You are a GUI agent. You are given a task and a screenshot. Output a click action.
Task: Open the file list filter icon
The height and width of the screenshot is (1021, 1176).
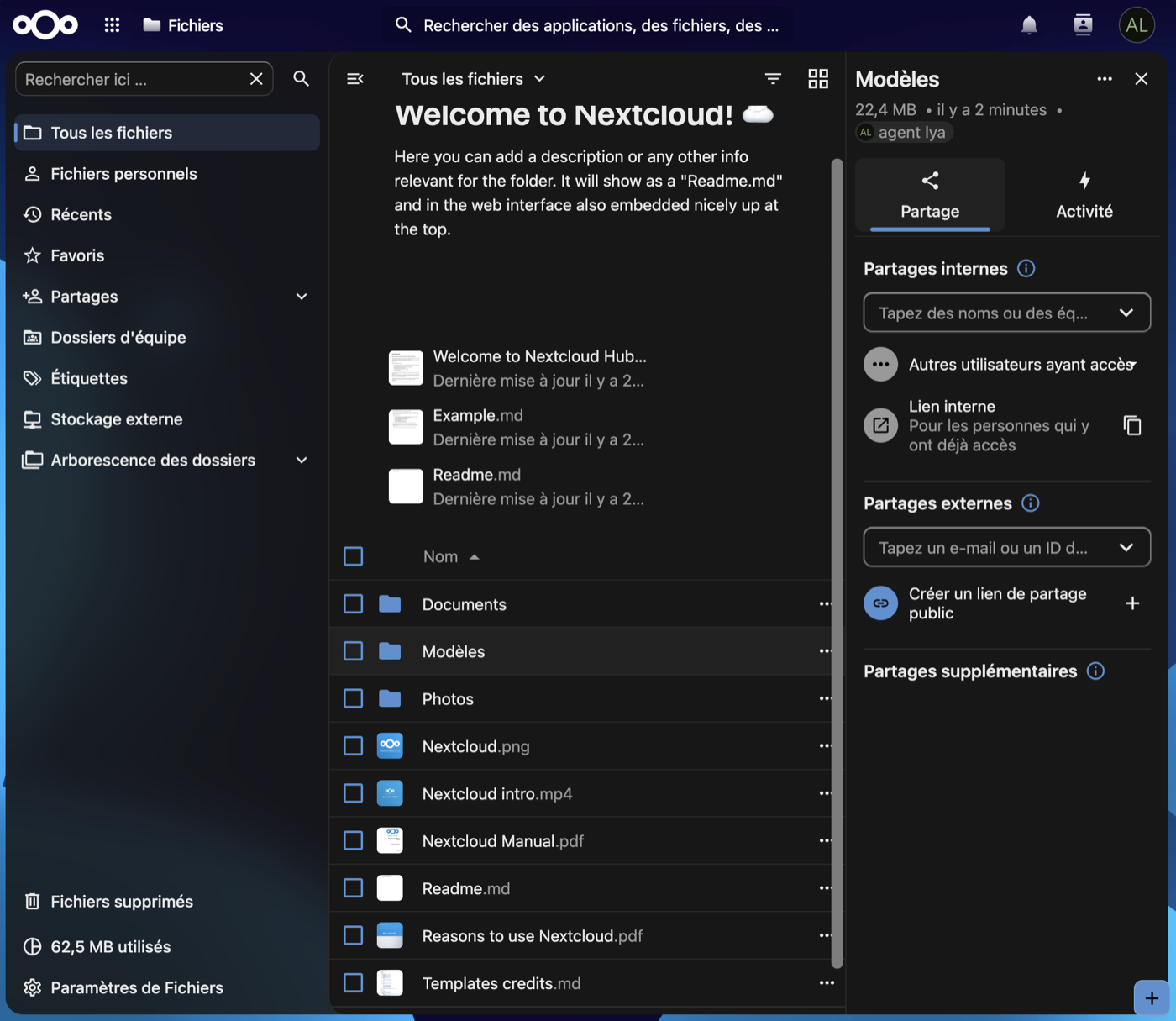[x=773, y=79]
